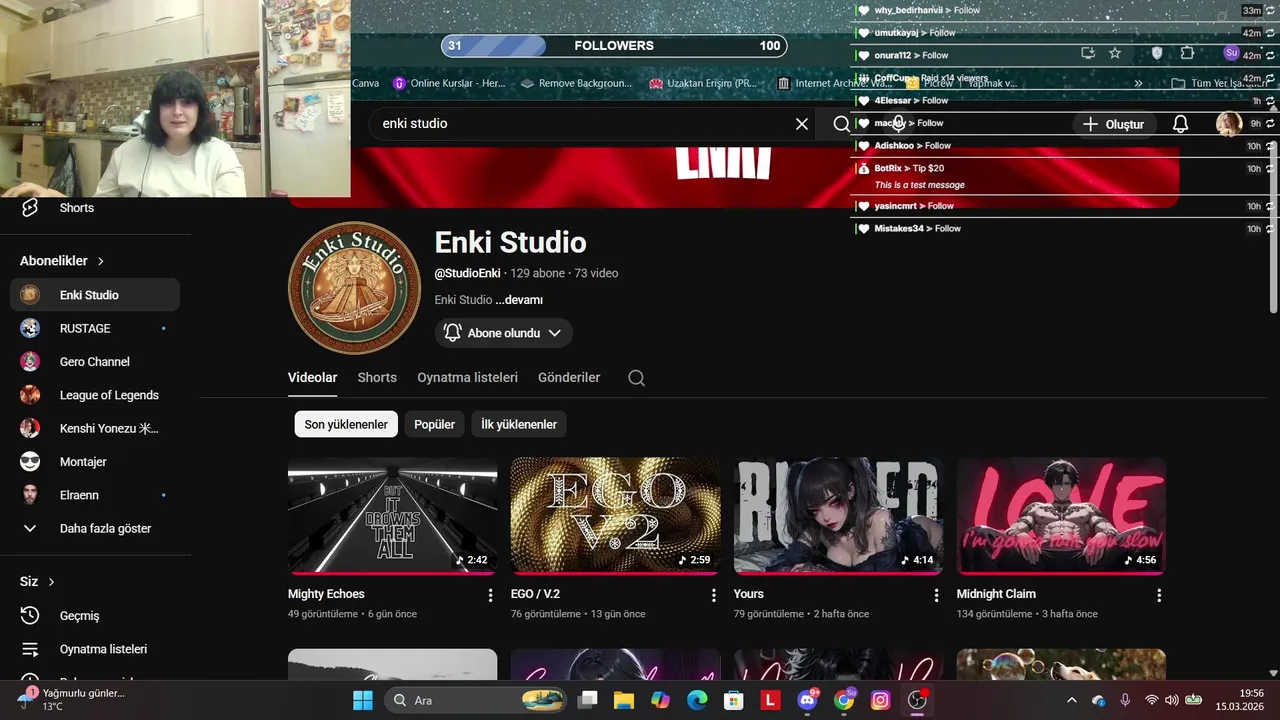The height and width of the screenshot is (720, 1280).
Task: Play the Midnight Claim video thumbnail
Action: pyautogui.click(x=1061, y=516)
